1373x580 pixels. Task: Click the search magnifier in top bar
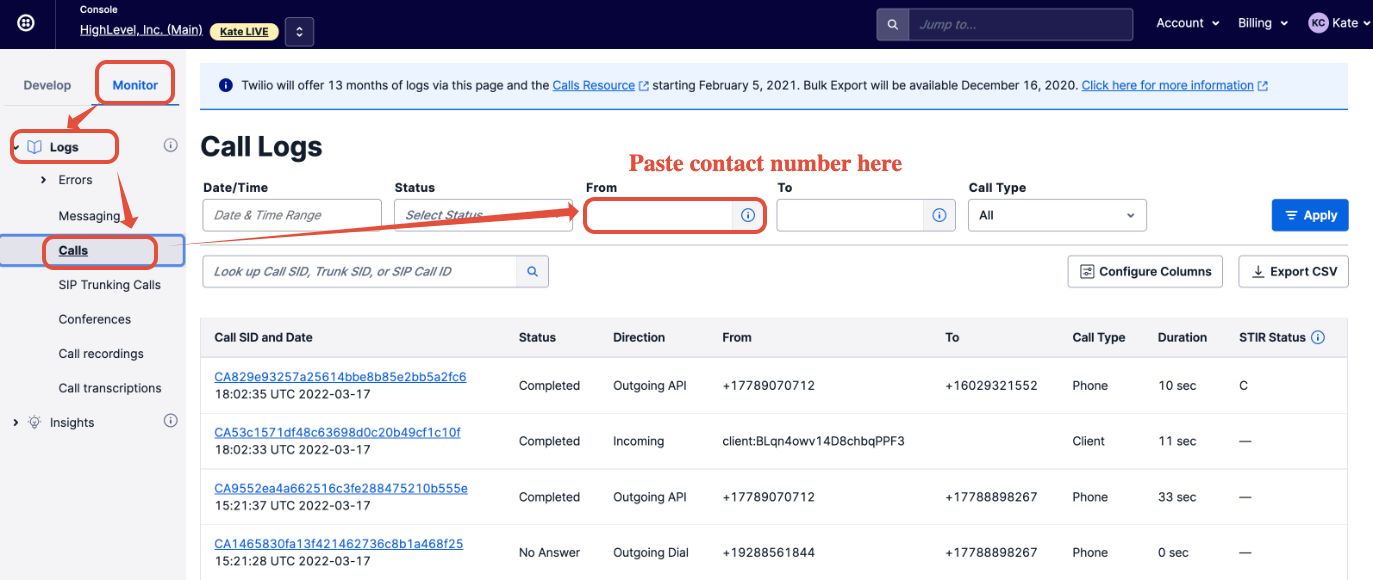tap(892, 24)
